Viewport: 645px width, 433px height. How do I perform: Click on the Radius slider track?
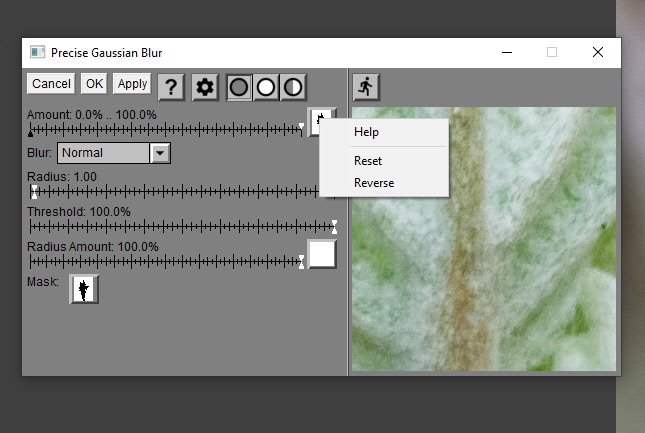(180, 192)
